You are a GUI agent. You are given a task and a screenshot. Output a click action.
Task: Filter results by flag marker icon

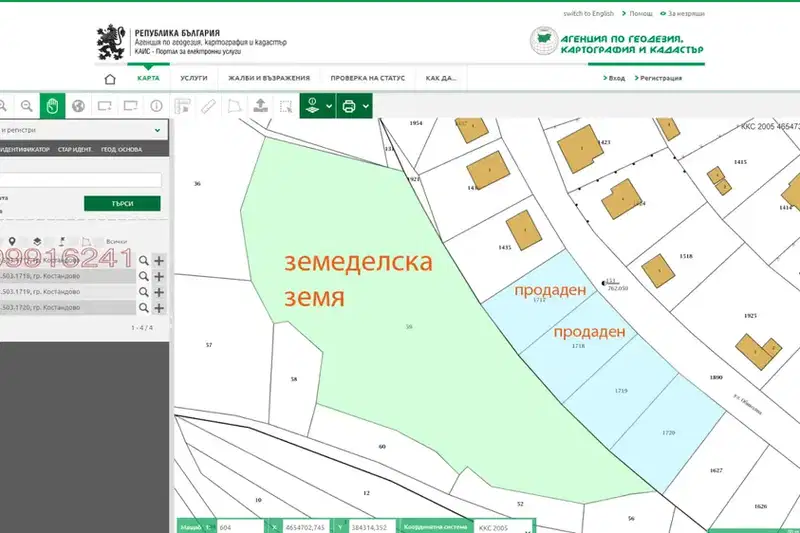click(62, 241)
